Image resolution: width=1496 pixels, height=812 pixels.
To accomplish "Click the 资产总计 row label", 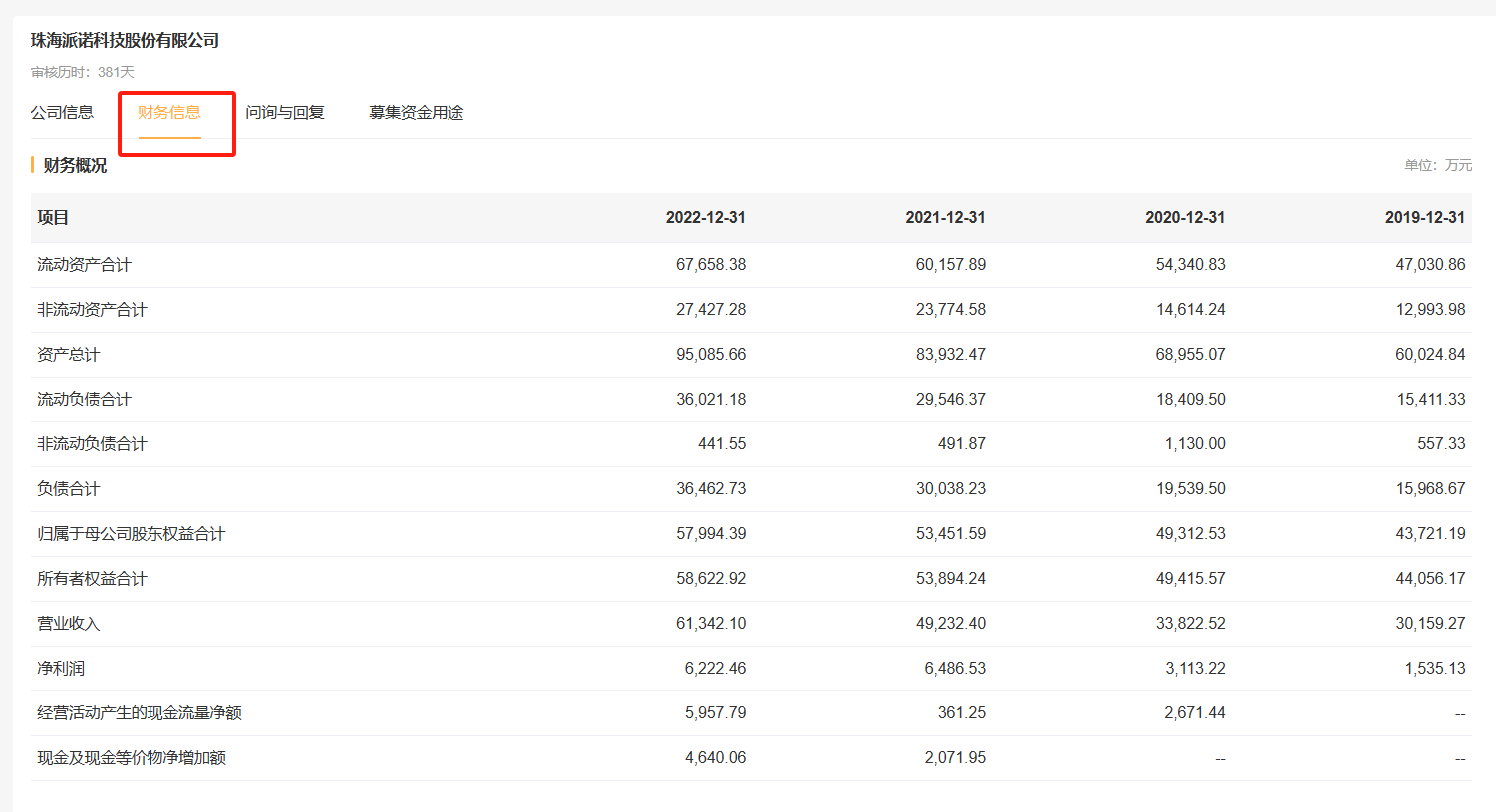I will (x=68, y=355).
